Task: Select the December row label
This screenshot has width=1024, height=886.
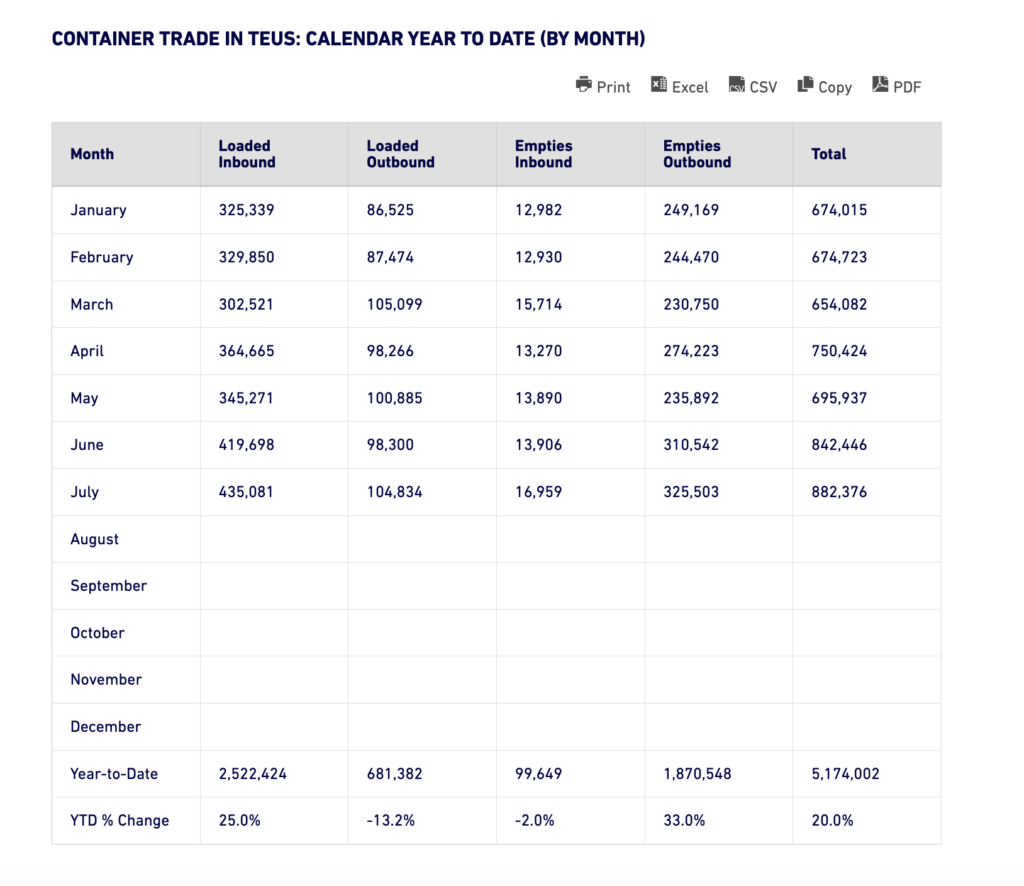Action: click(x=105, y=727)
